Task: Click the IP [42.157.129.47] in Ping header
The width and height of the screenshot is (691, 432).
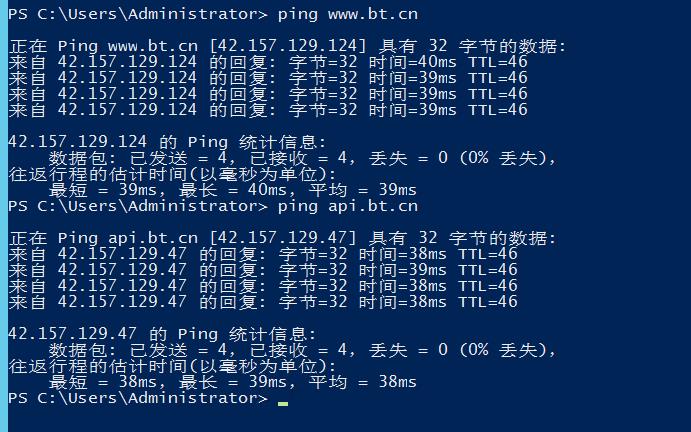Action: coord(282,238)
